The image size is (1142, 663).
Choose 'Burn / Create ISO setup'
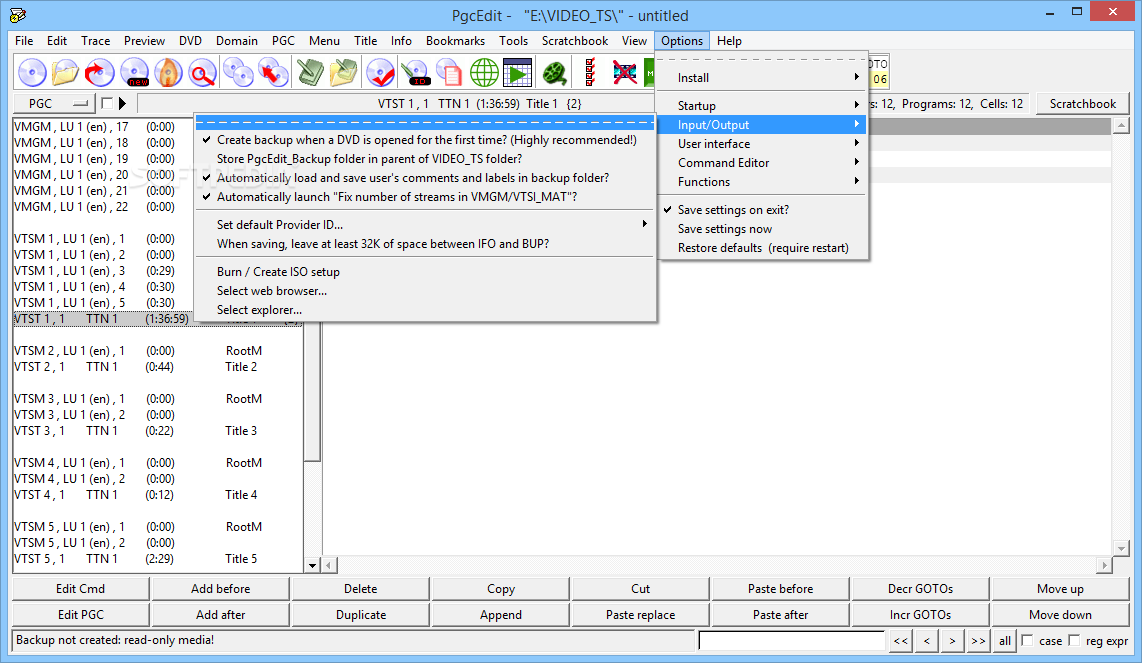point(426,272)
